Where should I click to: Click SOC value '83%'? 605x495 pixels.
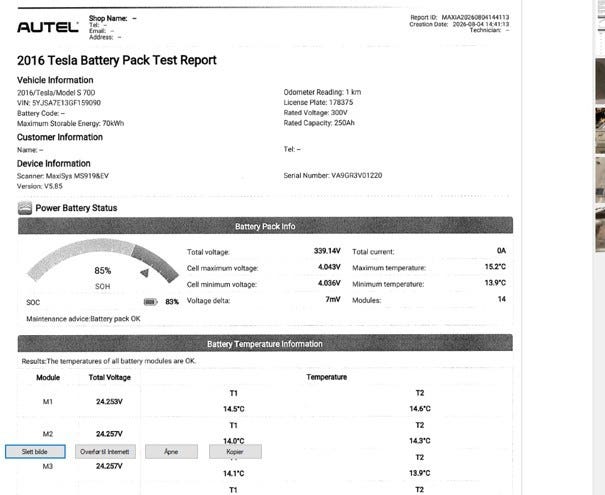(172, 302)
